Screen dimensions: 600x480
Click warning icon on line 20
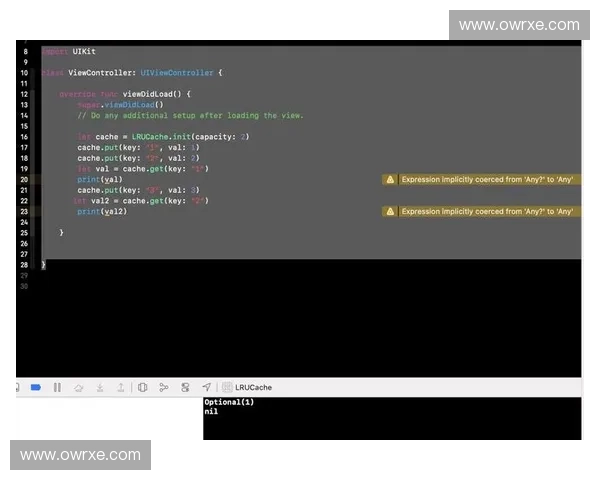[x=390, y=180]
